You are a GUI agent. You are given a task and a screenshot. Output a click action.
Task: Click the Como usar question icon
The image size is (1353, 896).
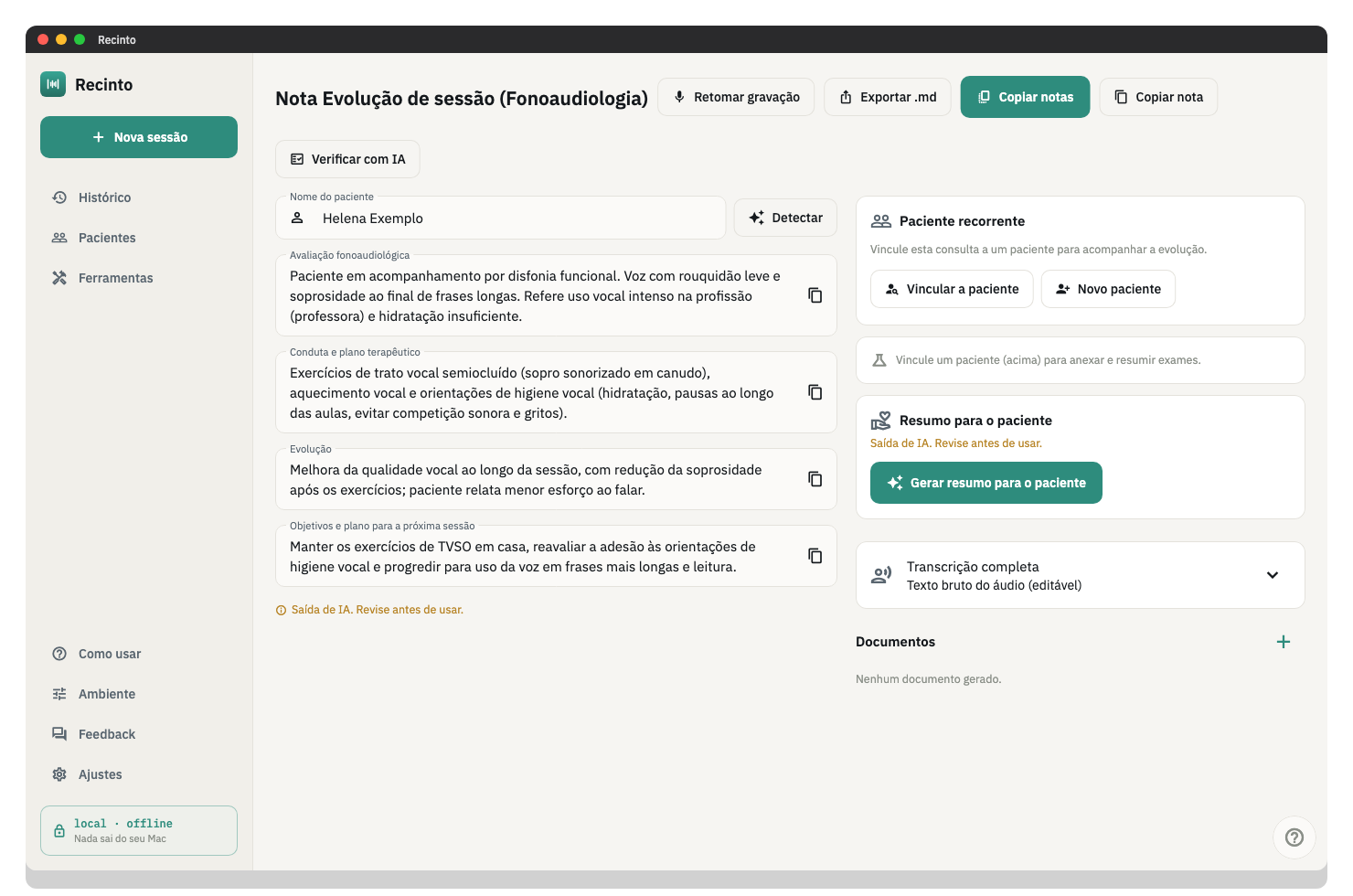point(59,654)
